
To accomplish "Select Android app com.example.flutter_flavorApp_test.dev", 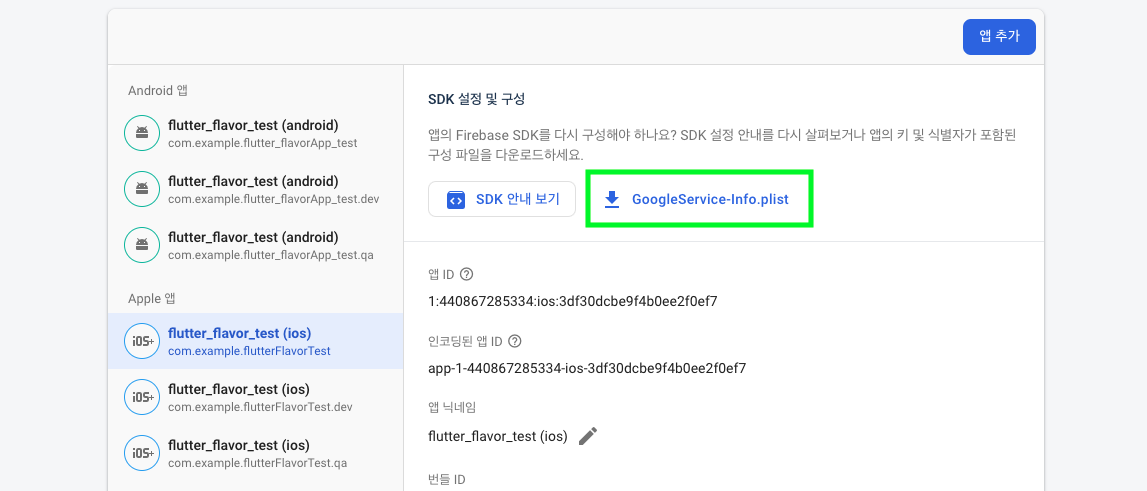I will coord(255,190).
